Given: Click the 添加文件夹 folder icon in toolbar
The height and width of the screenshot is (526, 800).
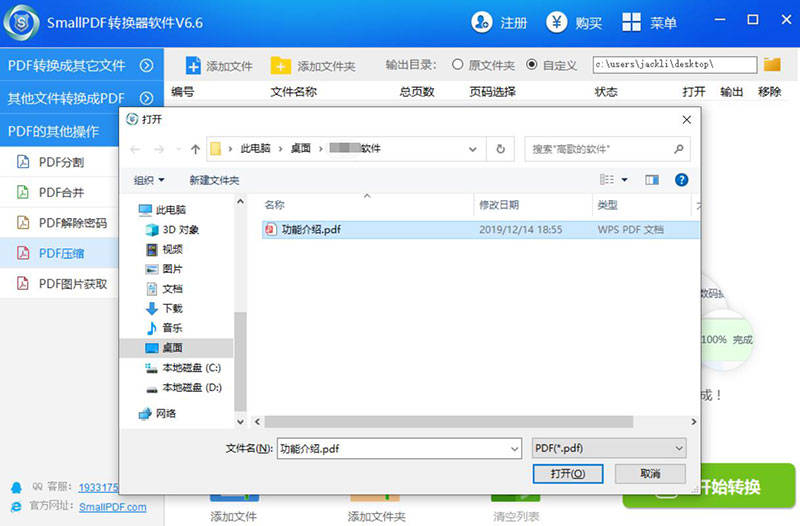Looking at the screenshot, I should point(280,65).
